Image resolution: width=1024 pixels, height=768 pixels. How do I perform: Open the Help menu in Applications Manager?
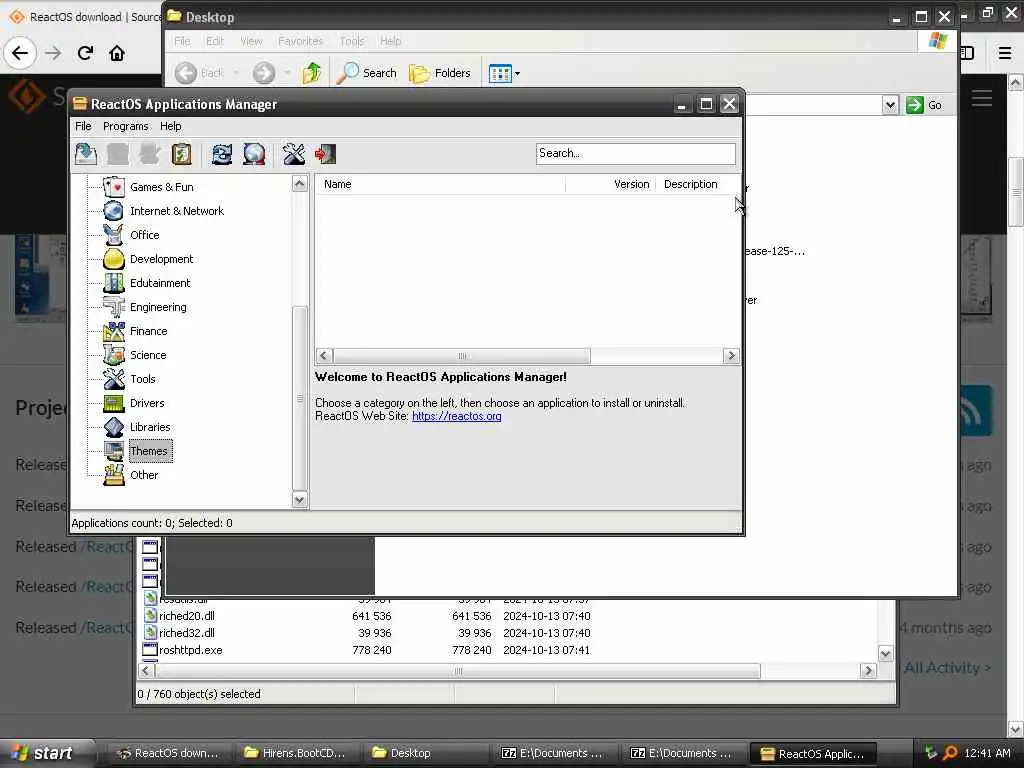[x=170, y=126]
